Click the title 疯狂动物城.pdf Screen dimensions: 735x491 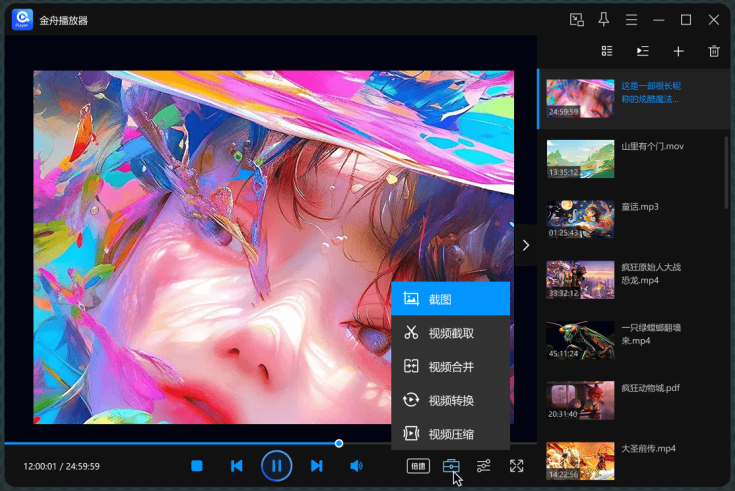(x=650, y=388)
